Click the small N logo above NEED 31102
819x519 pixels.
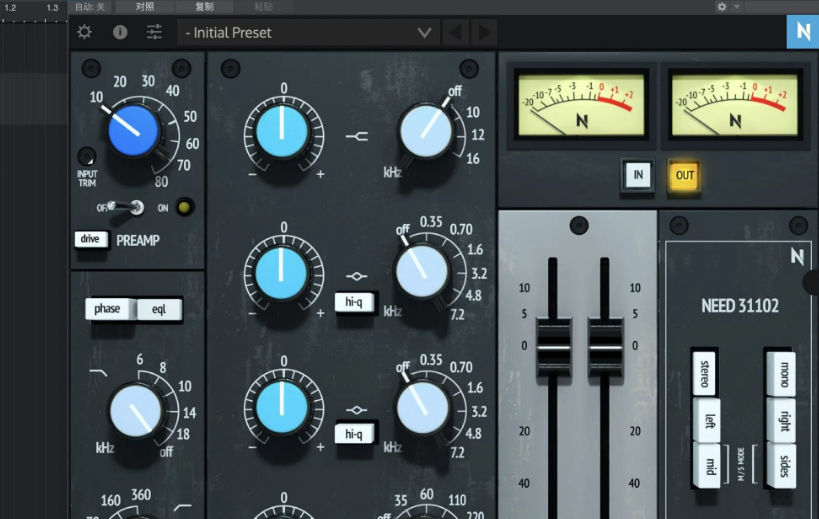click(798, 256)
